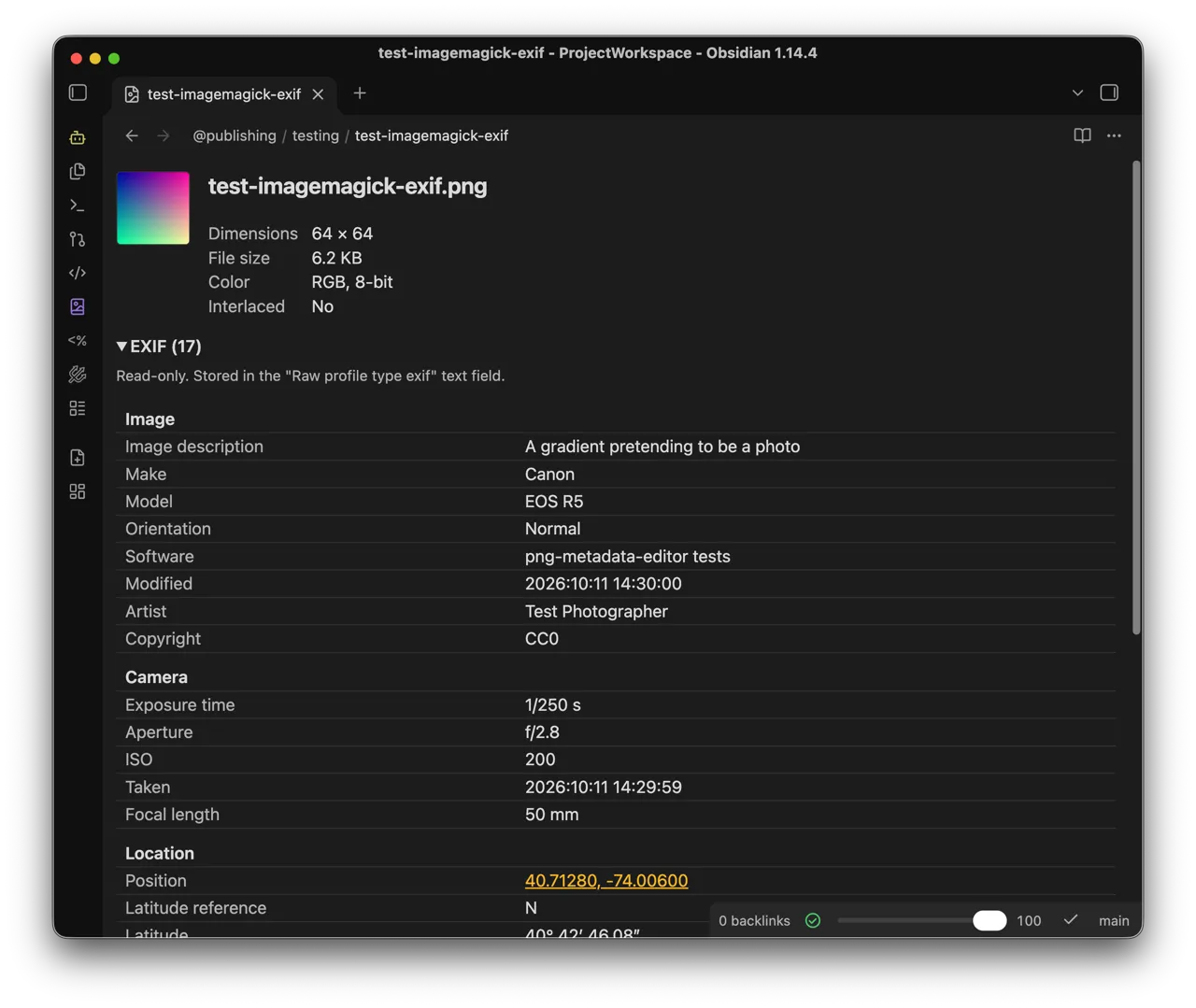This screenshot has width=1196, height=1008.
Task: Open the more options ellipsis menu
Action: pos(1114,135)
